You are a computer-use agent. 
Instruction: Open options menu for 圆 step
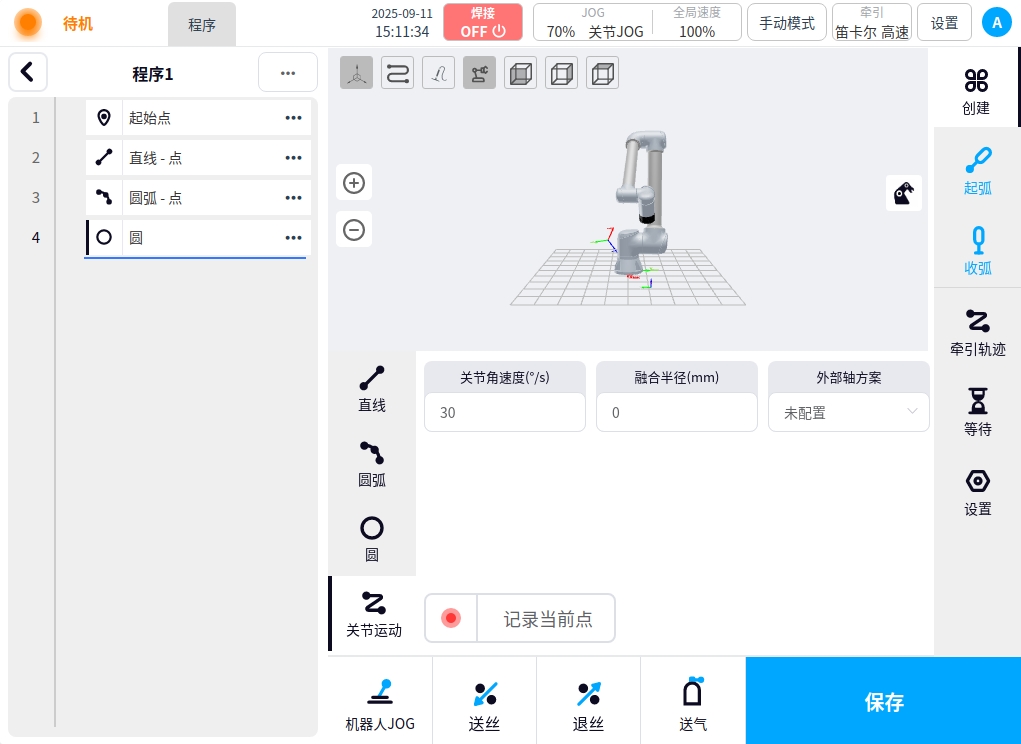[293, 238]
